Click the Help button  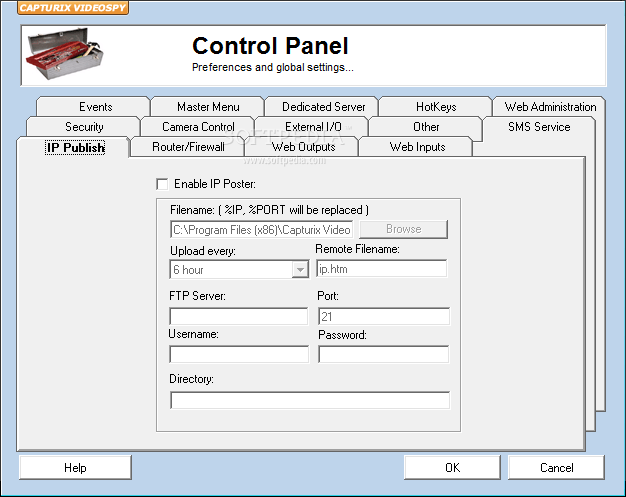[x=75, y=467]
